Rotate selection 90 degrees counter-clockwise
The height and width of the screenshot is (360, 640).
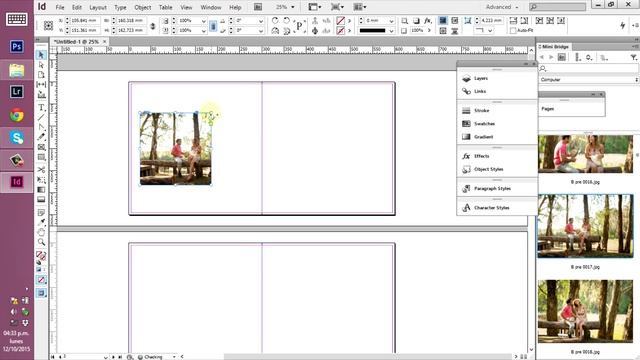(287, 20)
